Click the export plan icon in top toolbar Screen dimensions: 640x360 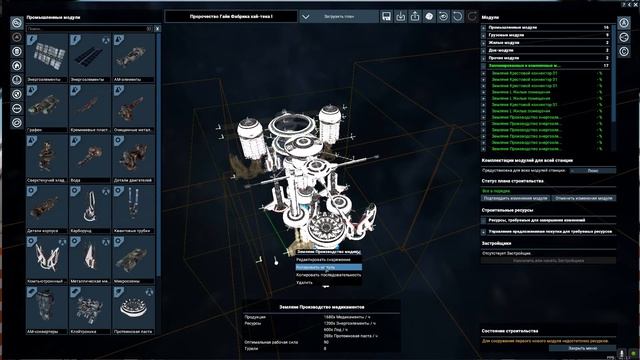415,16
